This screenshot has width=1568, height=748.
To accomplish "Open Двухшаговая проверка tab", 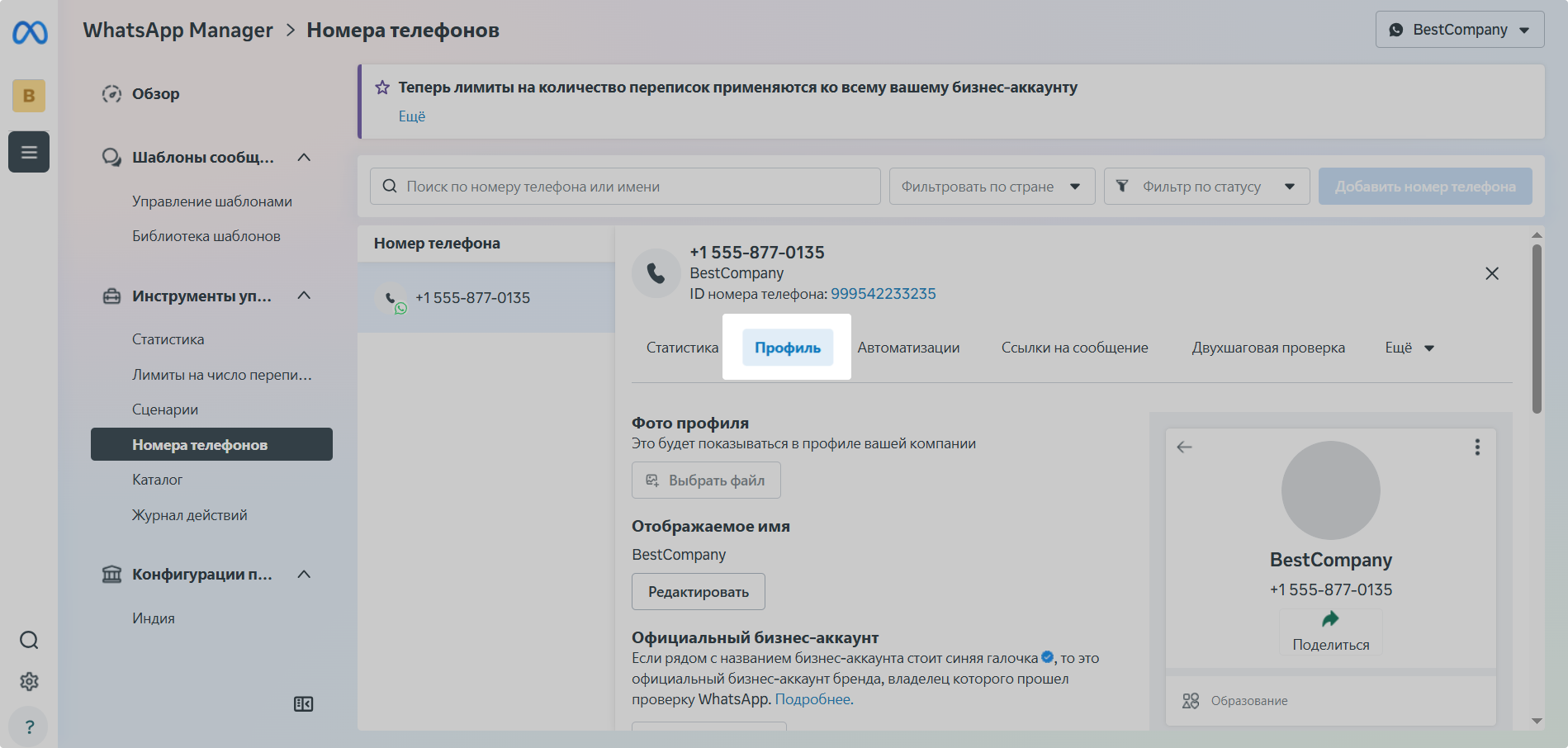I will point(1268,348).
